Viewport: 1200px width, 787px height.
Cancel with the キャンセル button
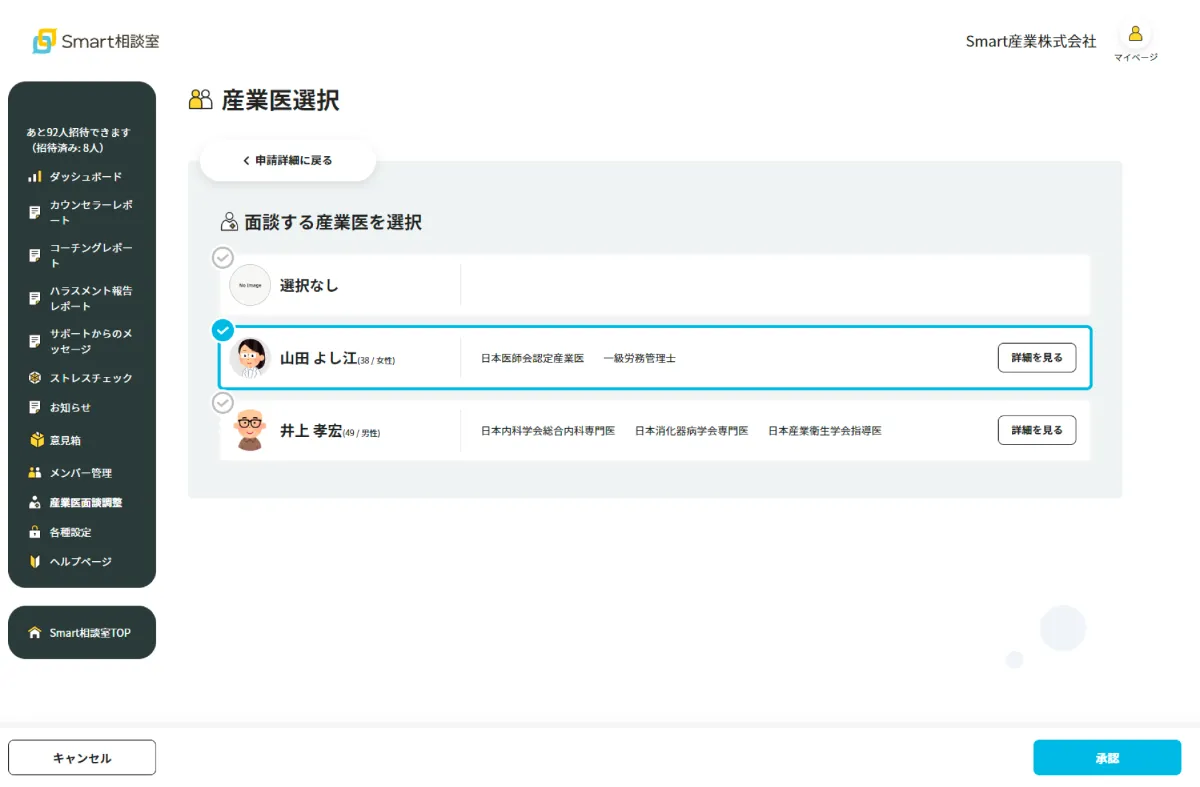(81, 757)
